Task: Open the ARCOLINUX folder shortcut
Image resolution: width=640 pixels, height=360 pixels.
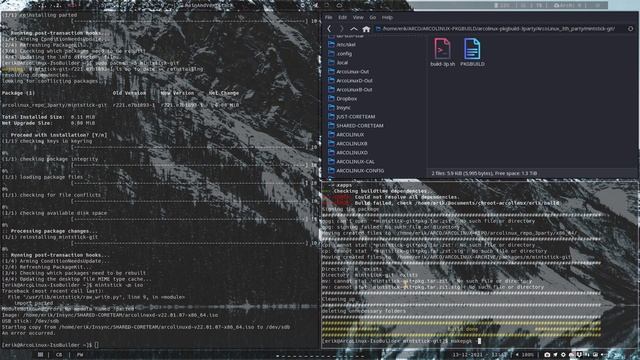Action: pos(346,134)
